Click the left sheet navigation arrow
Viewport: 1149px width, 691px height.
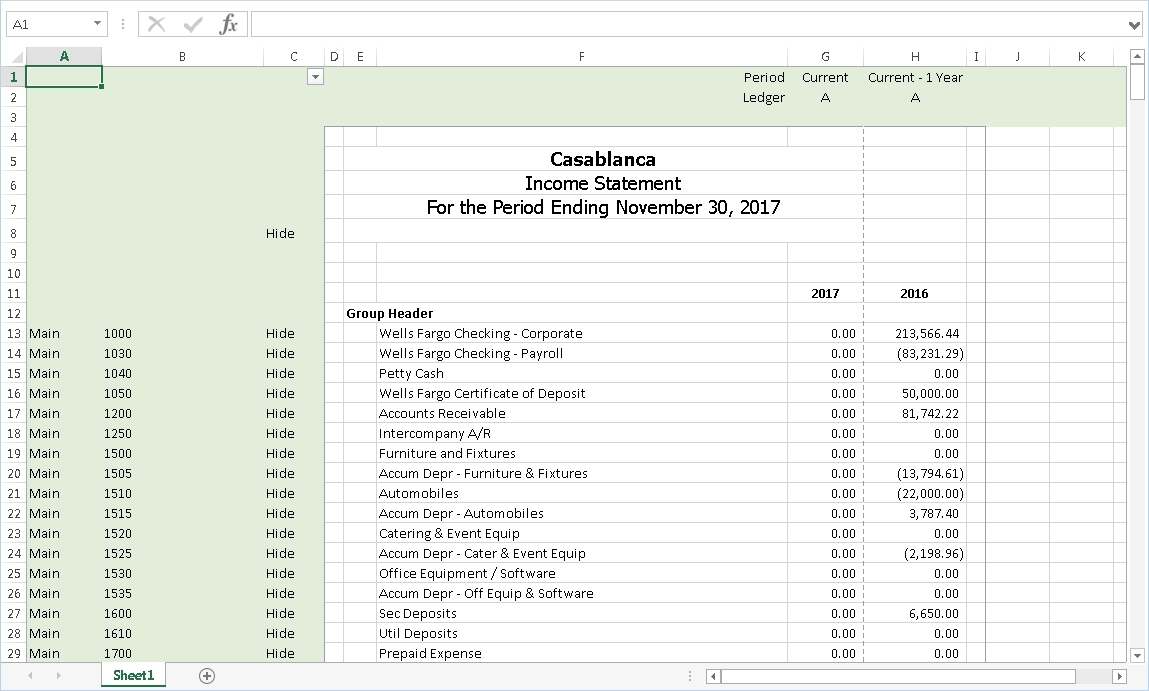coord(31,675)
